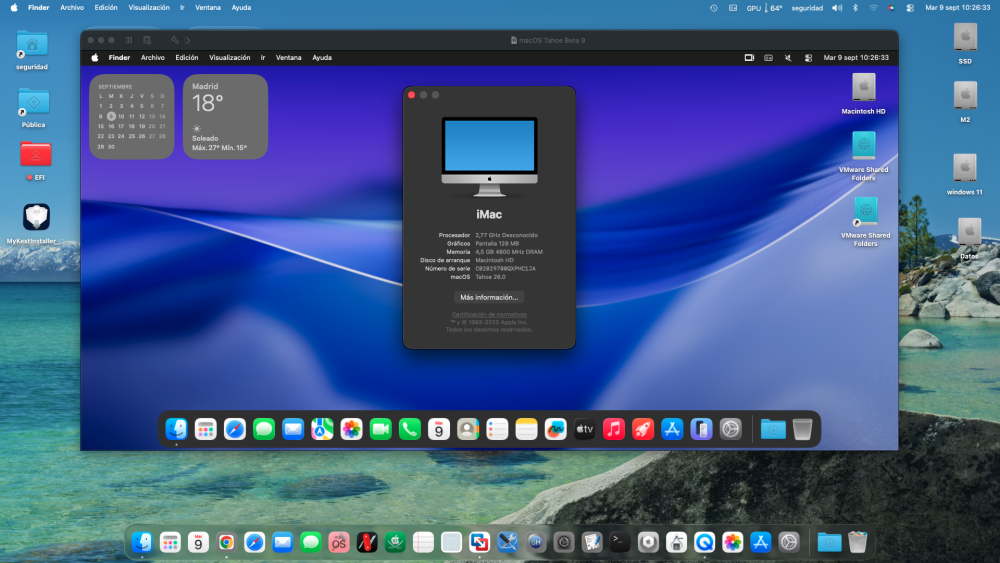Screen dimensions: 1000x563
Task: Open Freeform in the VM dock
Action: coord(555,429)
